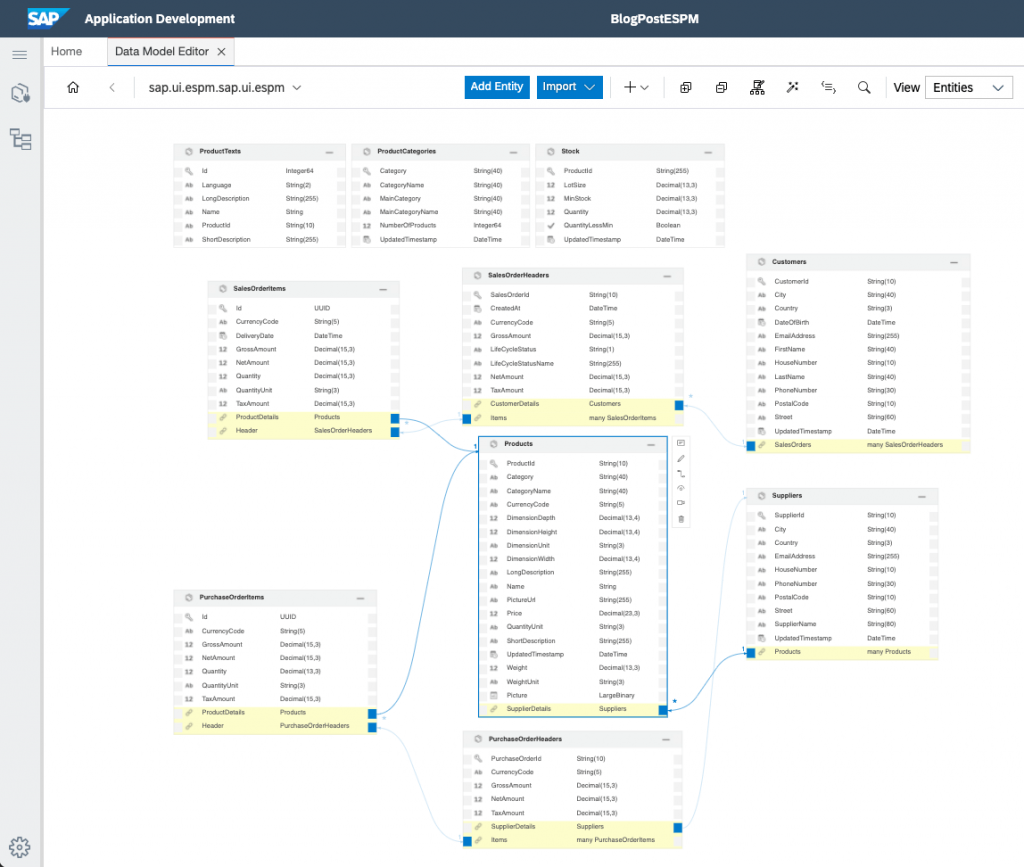
Task: Select the ProductId row in Products
Action: tap(573, 464)
